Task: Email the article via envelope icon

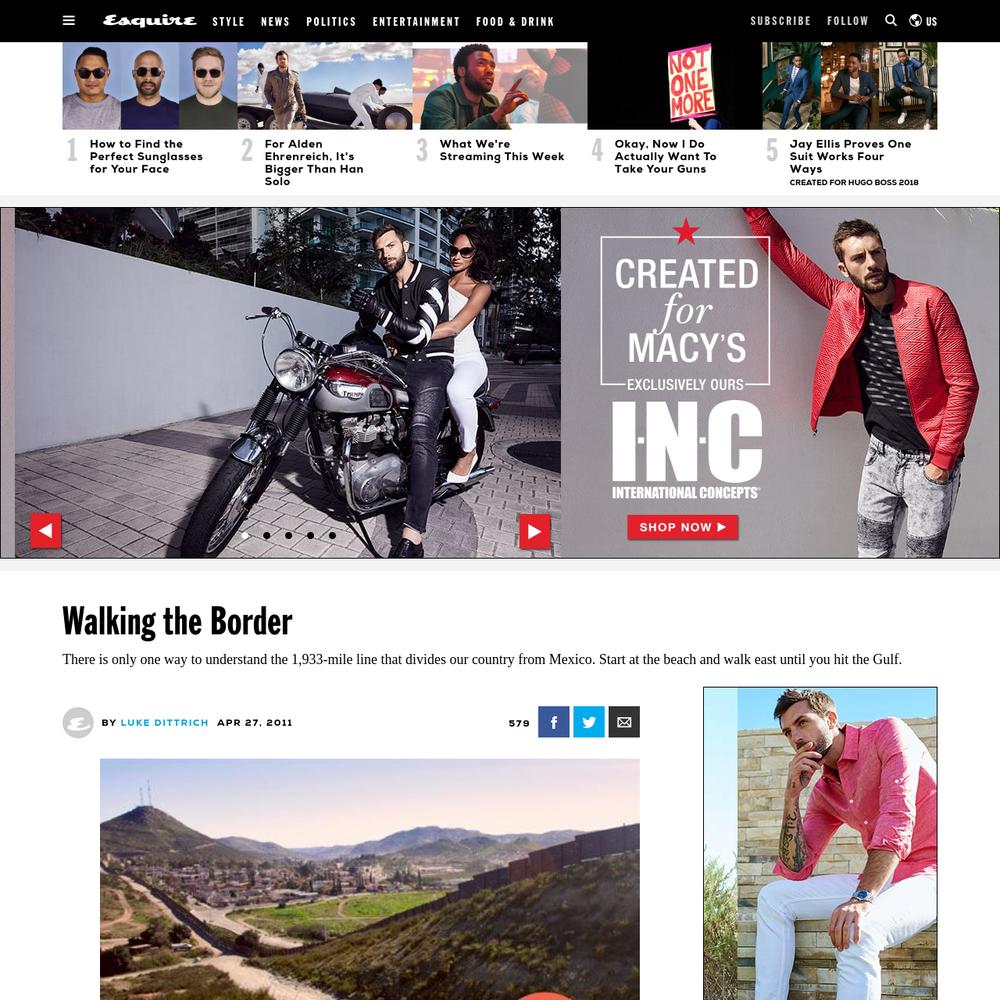Action: coord(624,722)
